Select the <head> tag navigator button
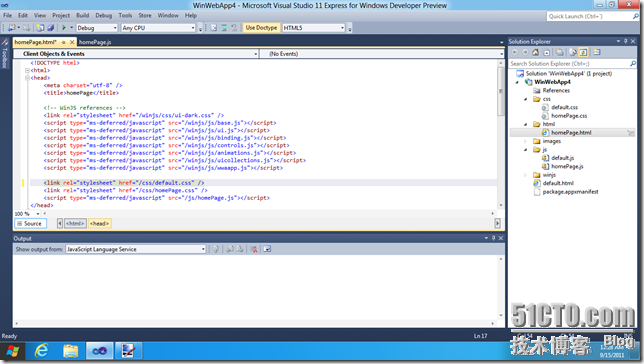The image size is (644, 364). point(99,223)
